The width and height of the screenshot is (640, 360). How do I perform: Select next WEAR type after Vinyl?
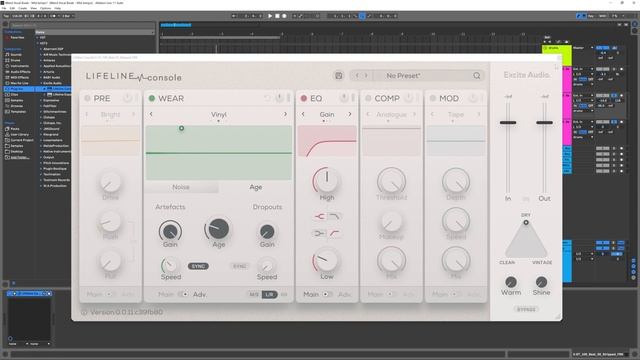coord(285,114)
